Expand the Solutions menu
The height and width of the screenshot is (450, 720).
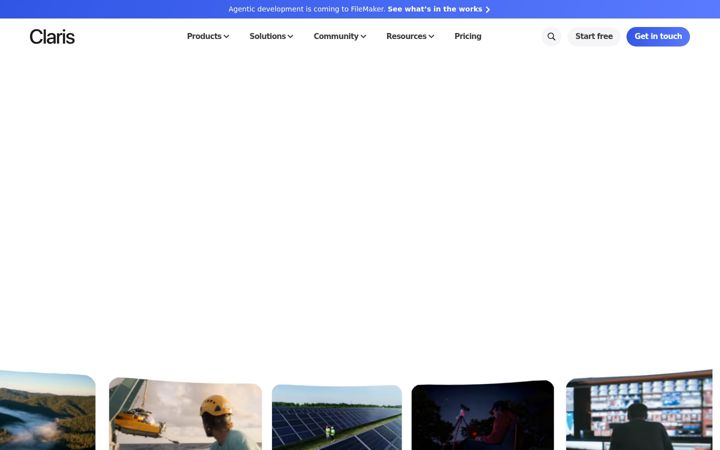(x=271, y=36)
